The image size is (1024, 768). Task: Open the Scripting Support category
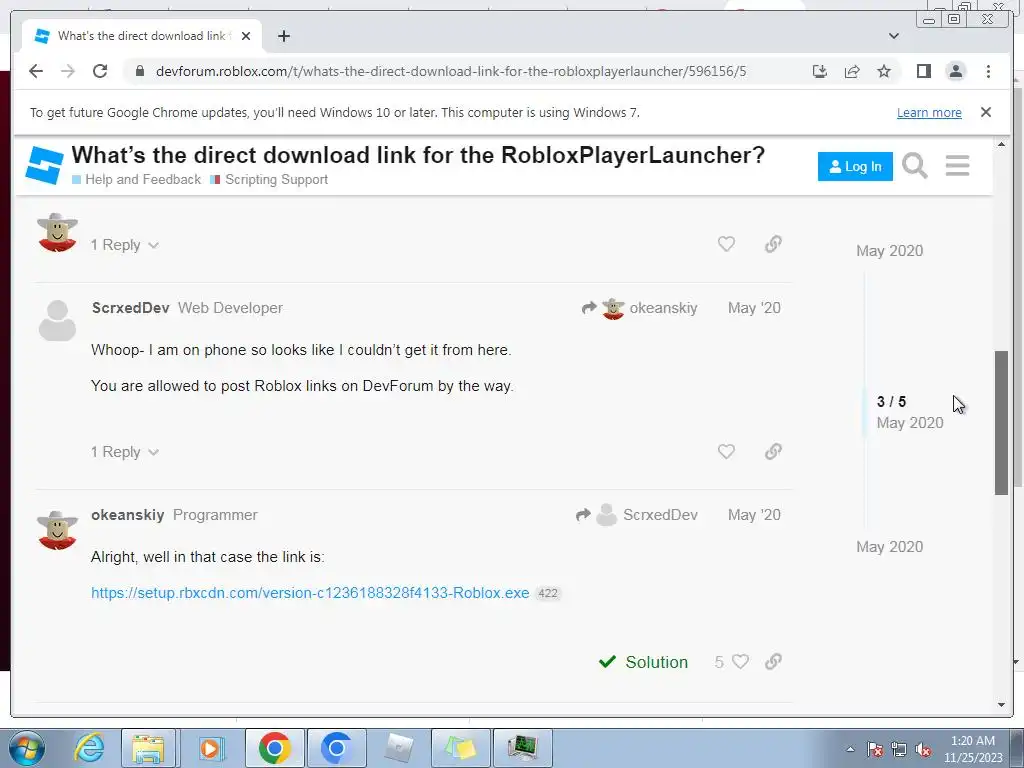[269, 180]
